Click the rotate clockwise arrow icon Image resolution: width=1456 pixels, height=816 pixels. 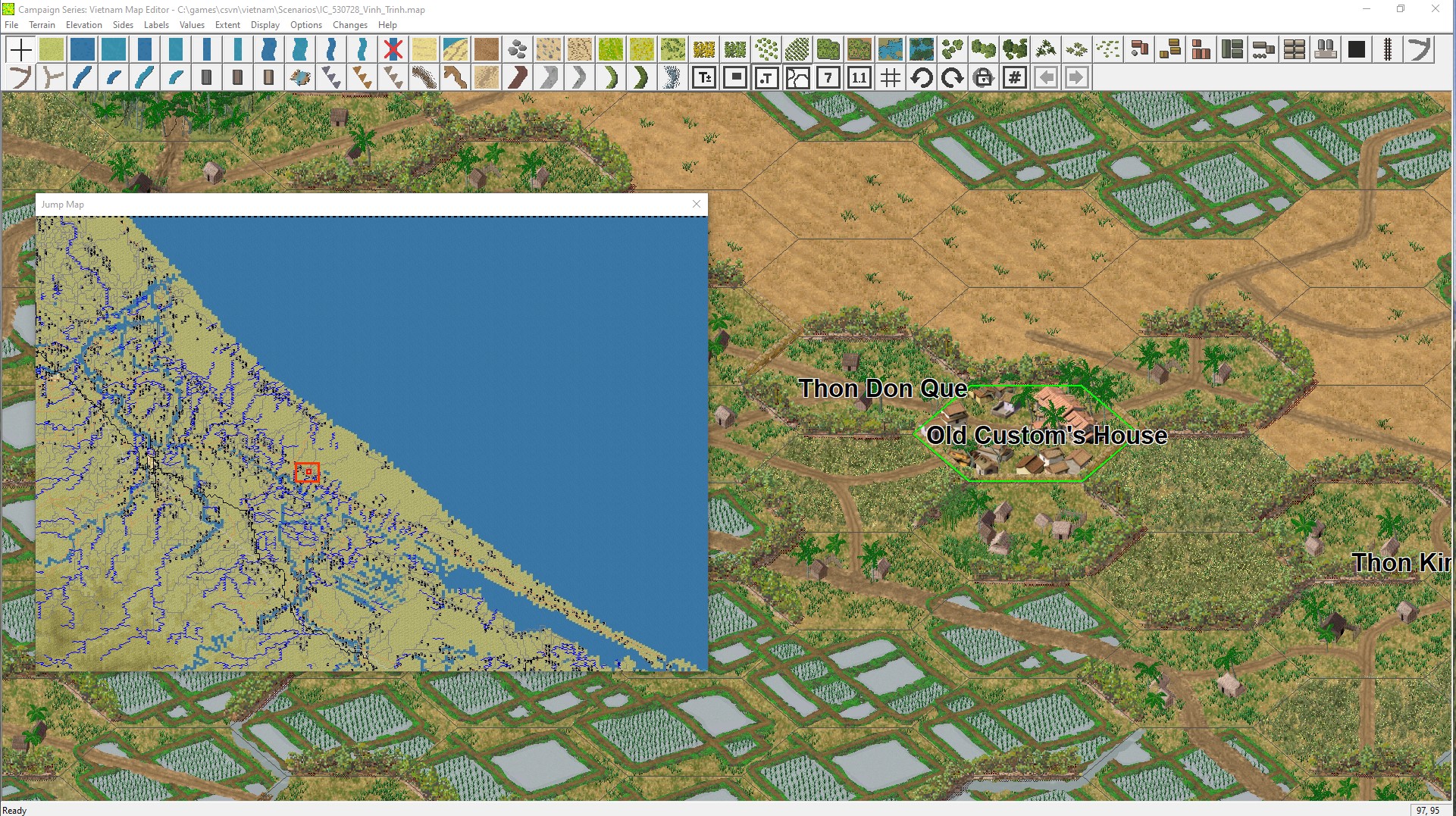pos(953,77)
